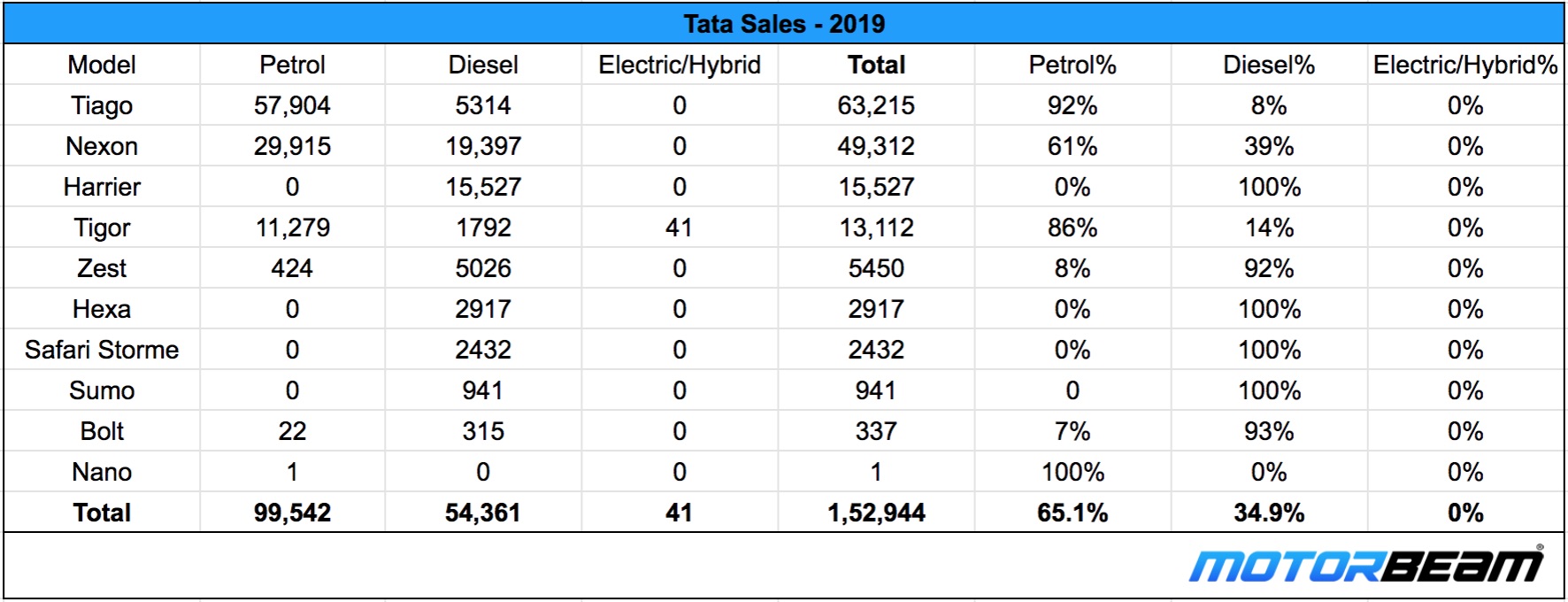Select Nexon total 49,312
The image size is (1568, 602).
pyautogui.click(x=876, y=146)
